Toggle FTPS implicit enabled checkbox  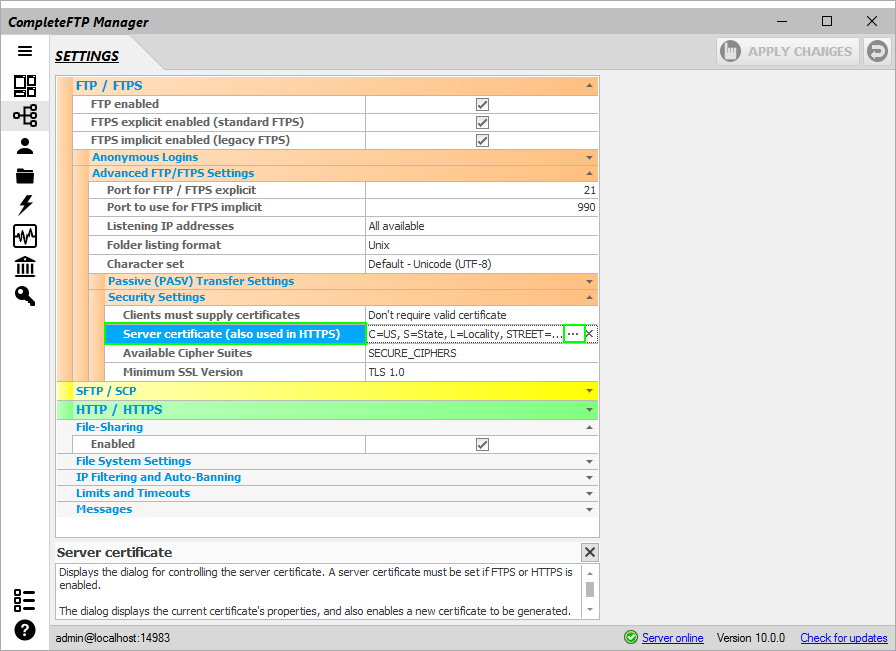(482, 141)
